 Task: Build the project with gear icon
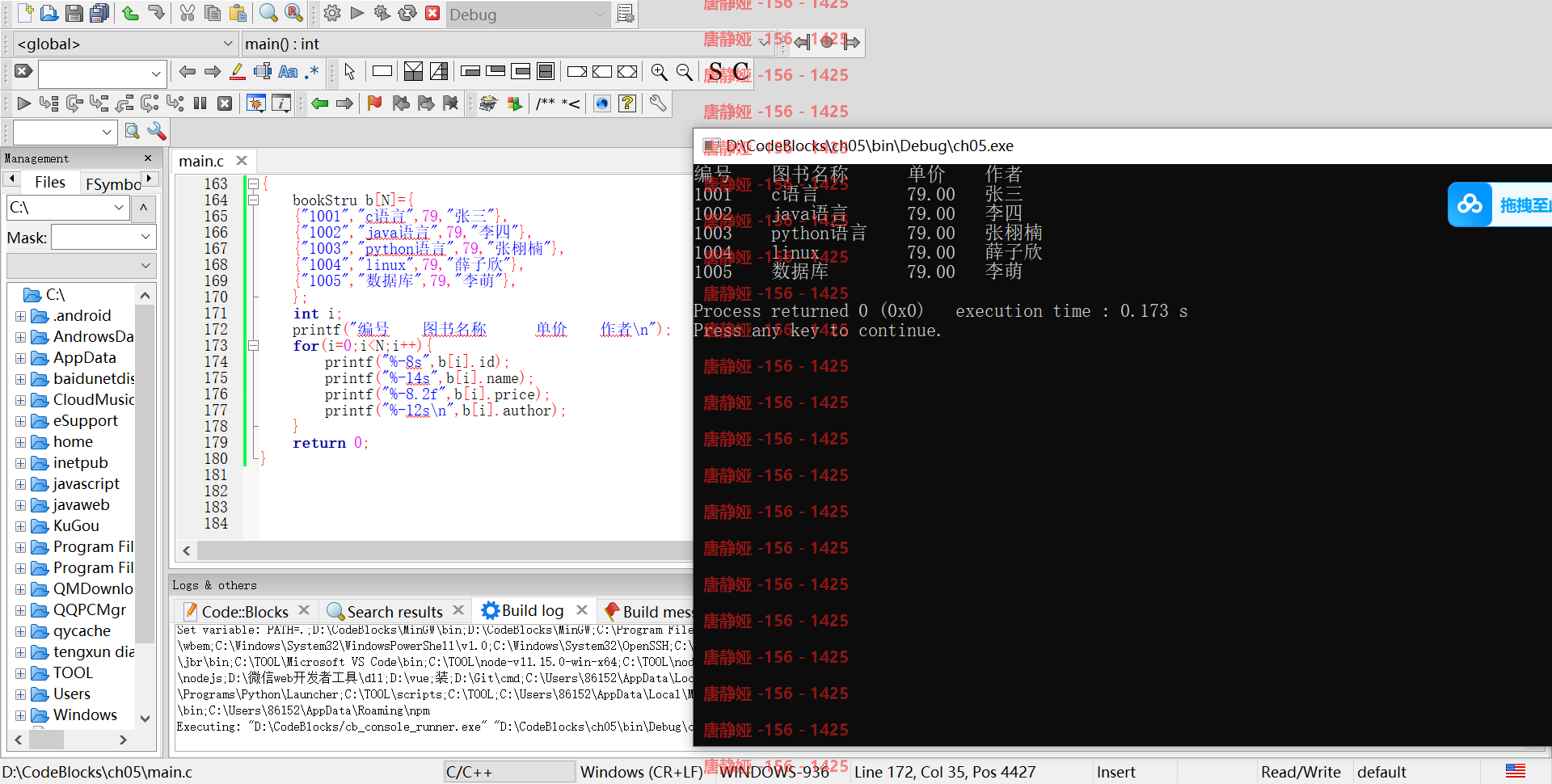[331, 13]
